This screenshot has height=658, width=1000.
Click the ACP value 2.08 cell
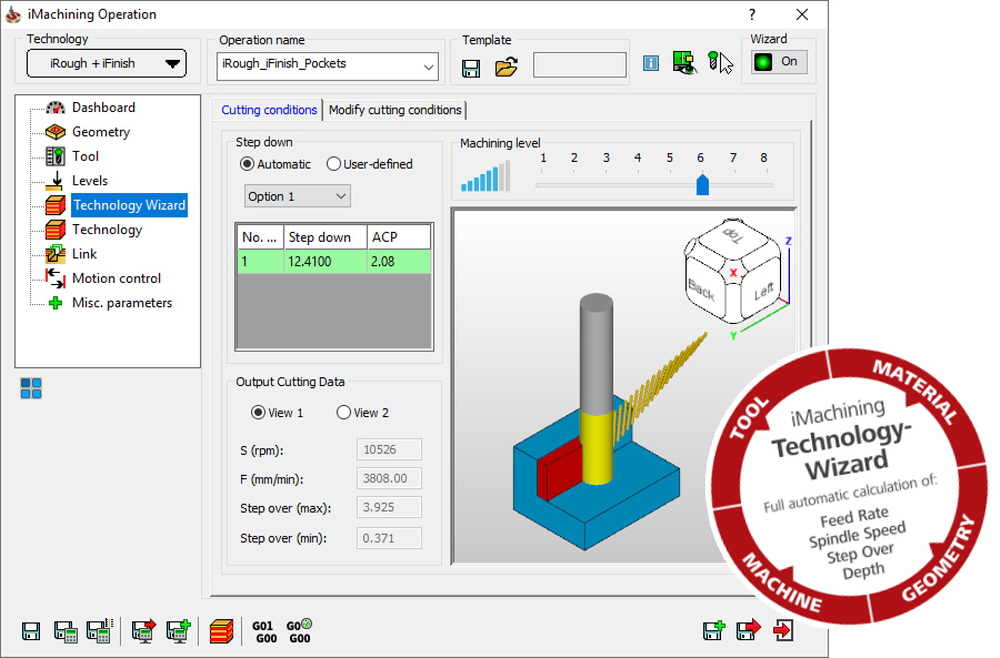coord(399,261)
